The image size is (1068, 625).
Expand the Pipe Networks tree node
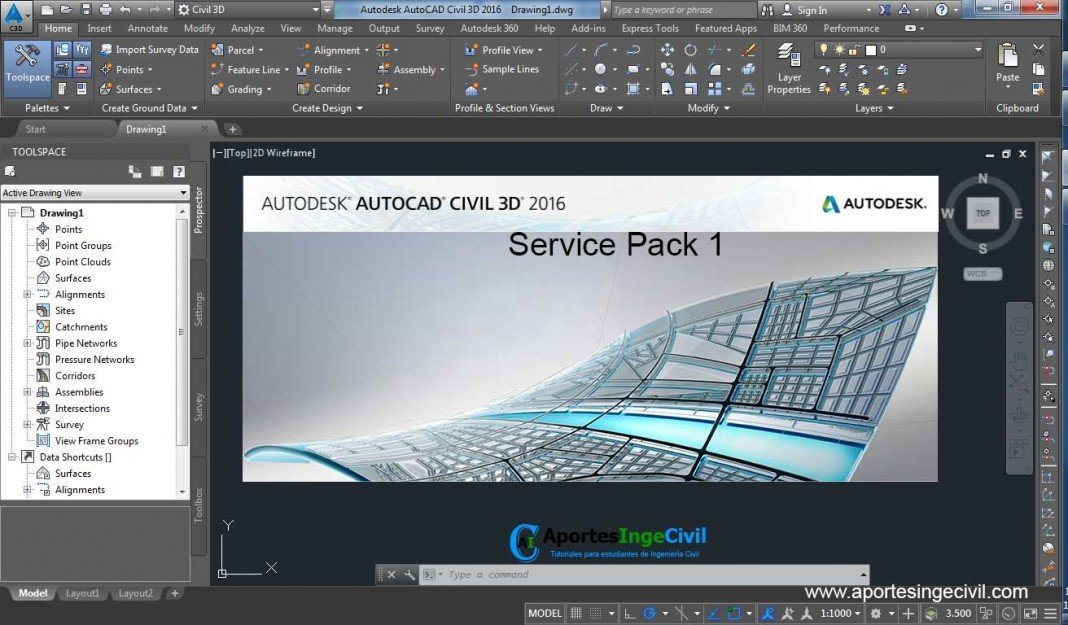point(27,343)
